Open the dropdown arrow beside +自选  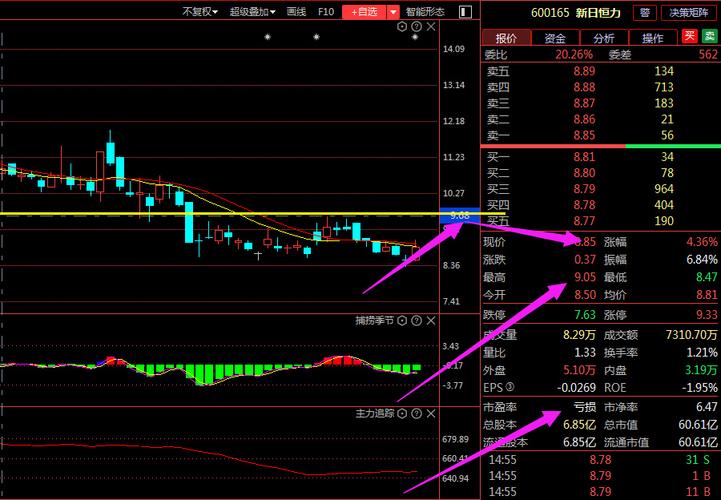tap(393, 12)
